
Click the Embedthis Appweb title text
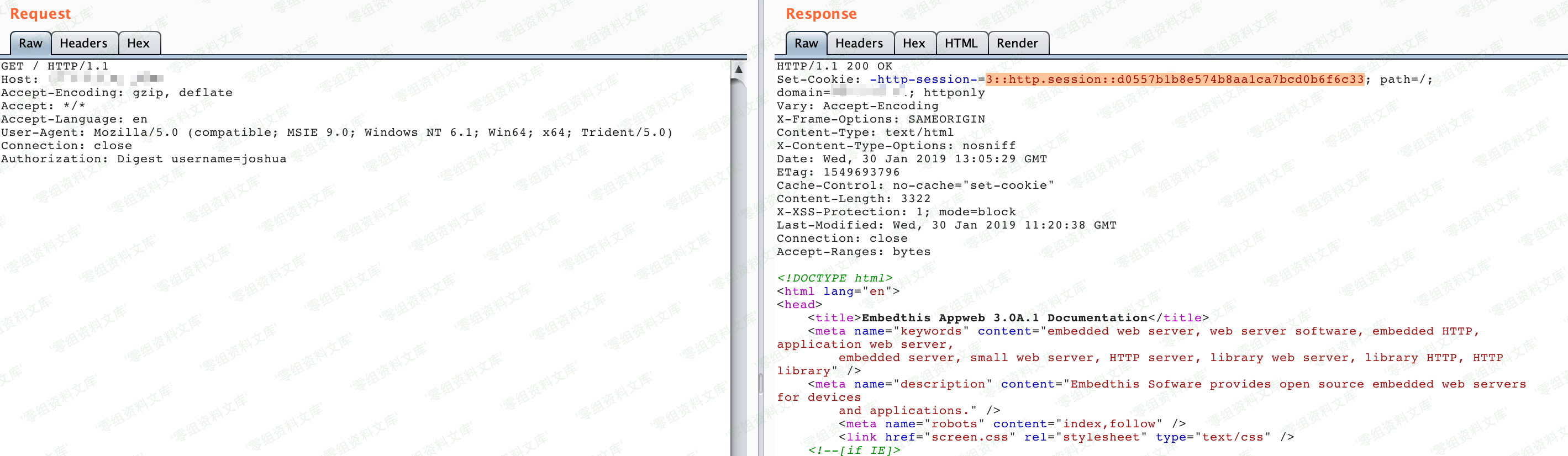(1004, 318)
